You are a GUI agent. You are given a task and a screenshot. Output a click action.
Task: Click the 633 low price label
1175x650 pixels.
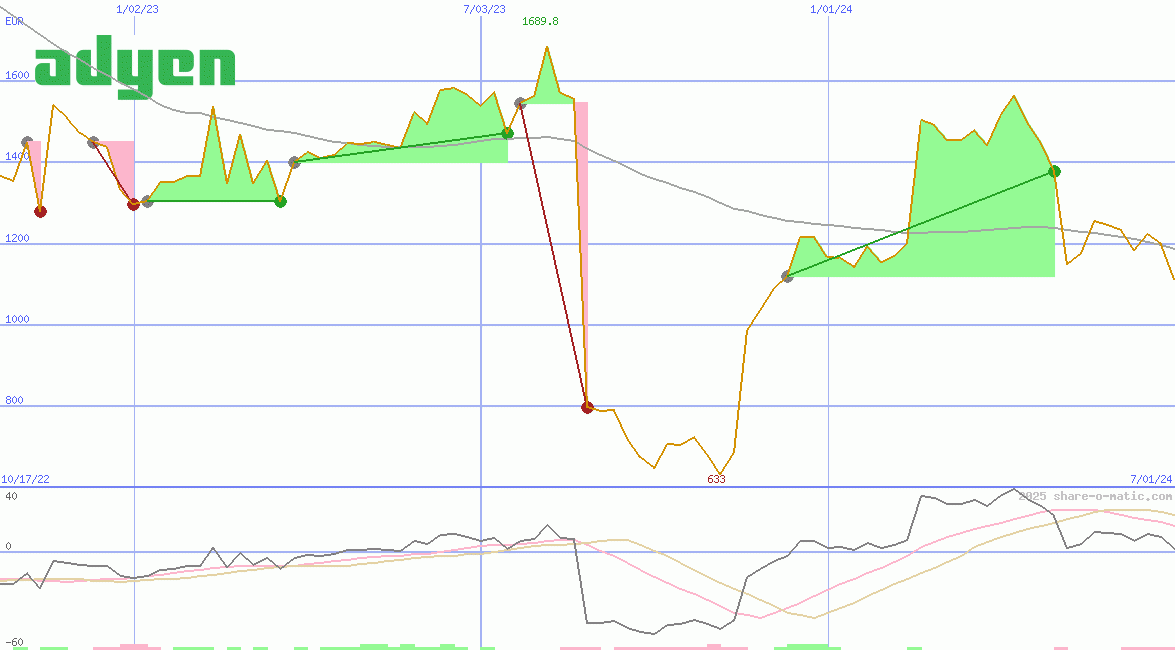pos(716,479)
